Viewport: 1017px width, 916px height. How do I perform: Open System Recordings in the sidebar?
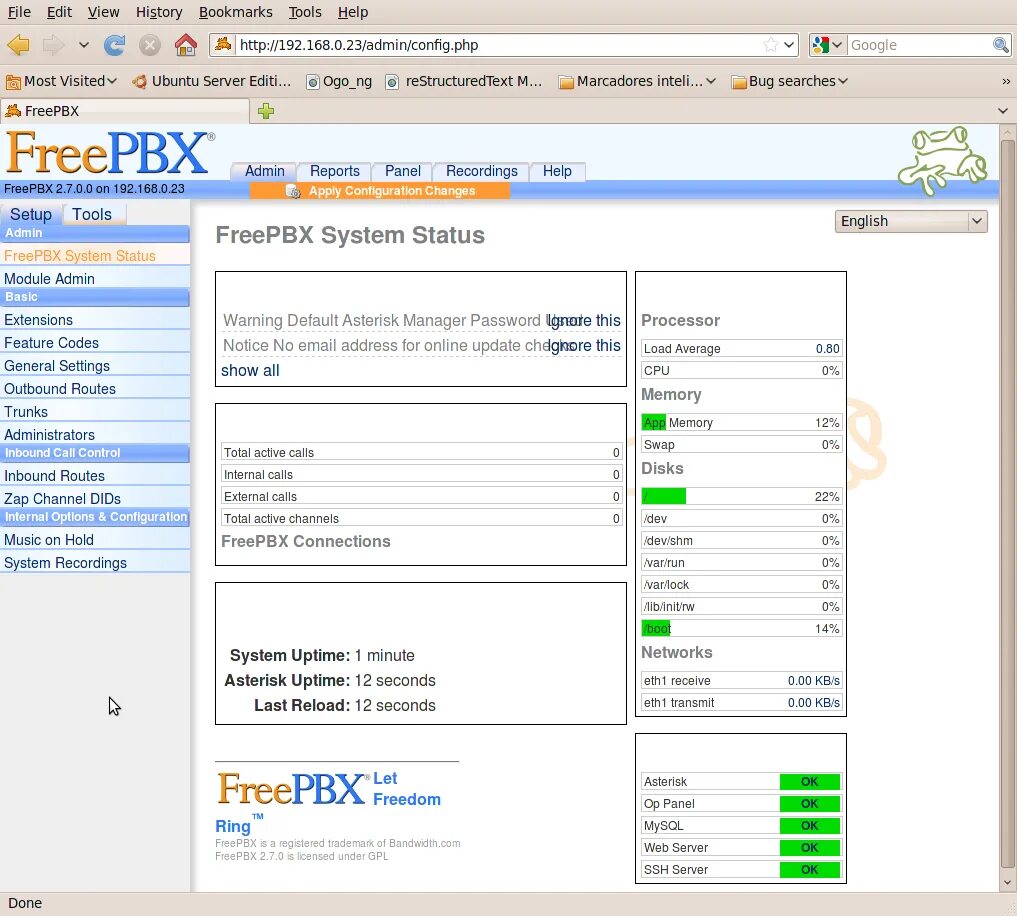point(95,563)
